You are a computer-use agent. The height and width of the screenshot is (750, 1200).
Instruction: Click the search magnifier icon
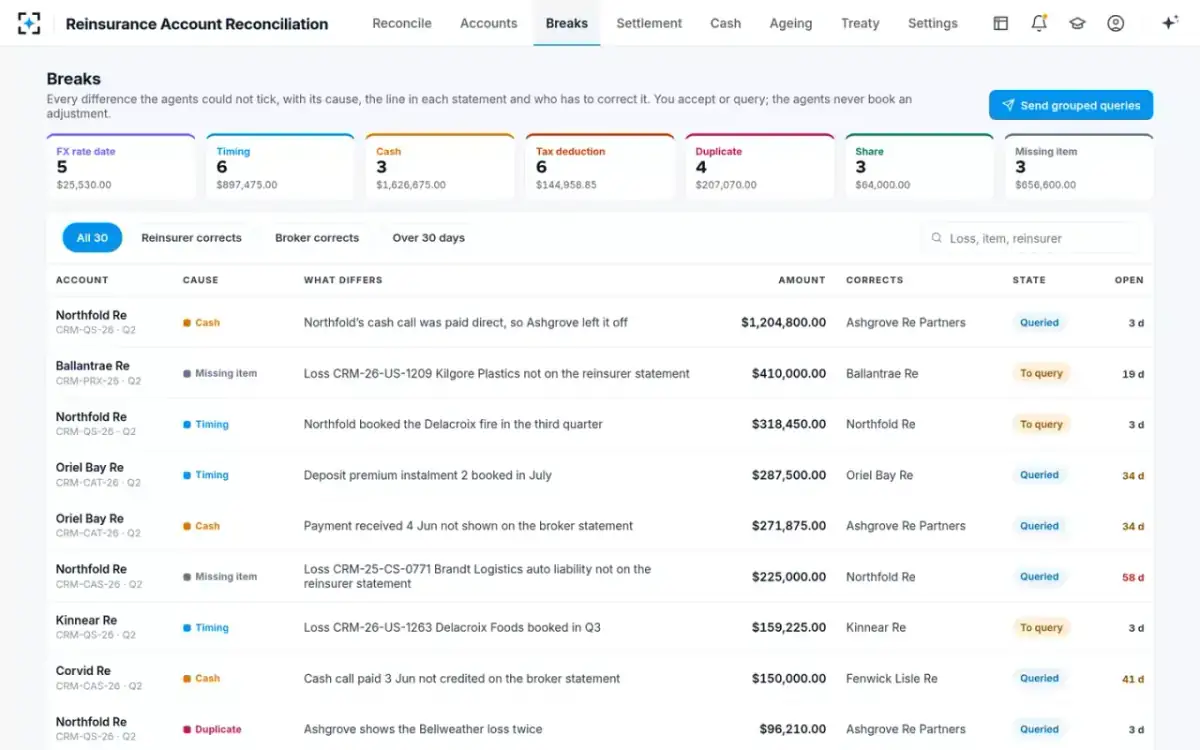tap(937, 238)
